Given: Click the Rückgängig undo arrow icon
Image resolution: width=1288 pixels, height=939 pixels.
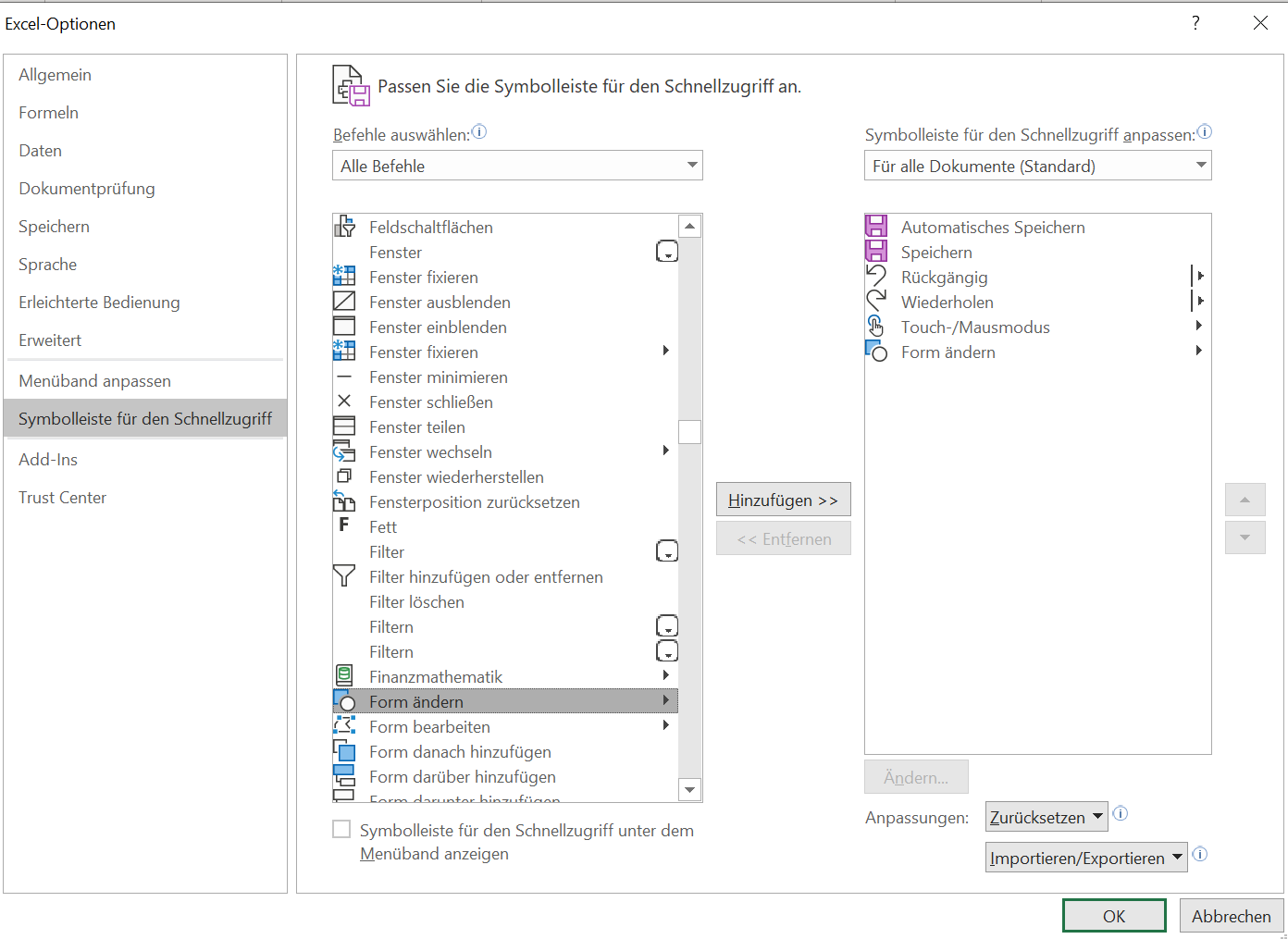Looking at the screenshot, I should coord(876,277).
